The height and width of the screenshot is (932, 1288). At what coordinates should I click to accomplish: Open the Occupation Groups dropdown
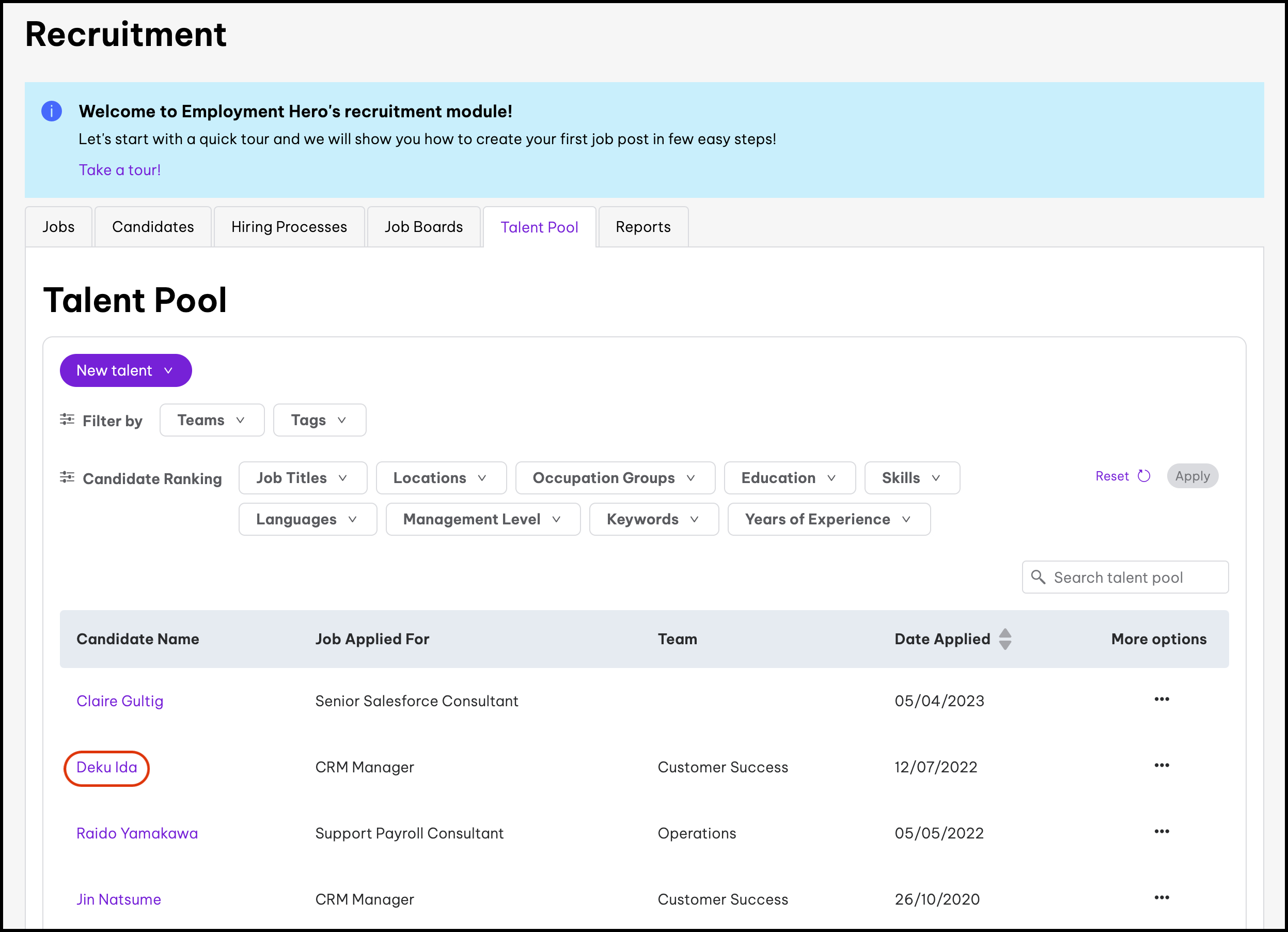tap(615, 478)
